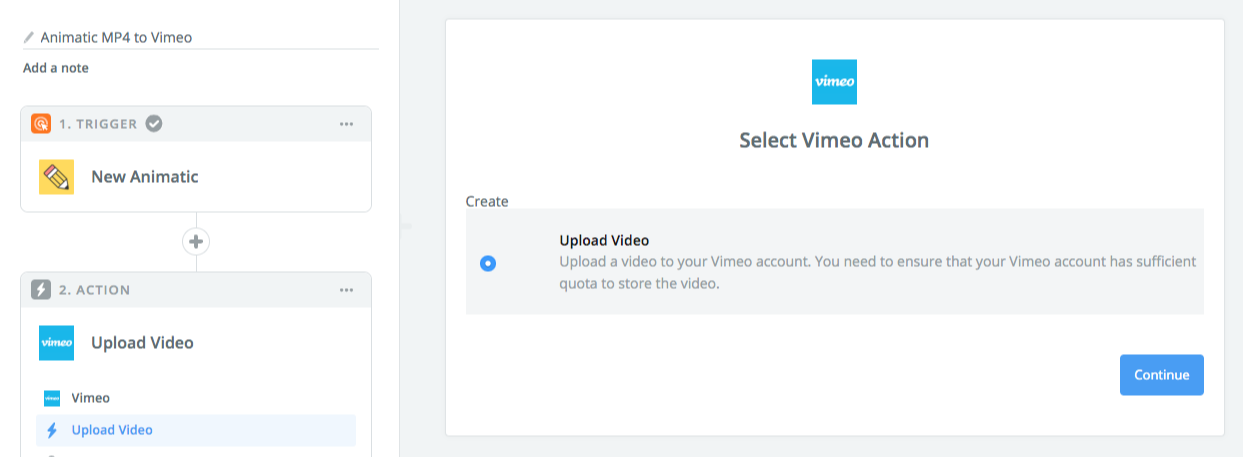This screenshot has height=457, width=1243.
Task: Click the pencil edit icon beside Zap name
Action: tap(29, 37)
